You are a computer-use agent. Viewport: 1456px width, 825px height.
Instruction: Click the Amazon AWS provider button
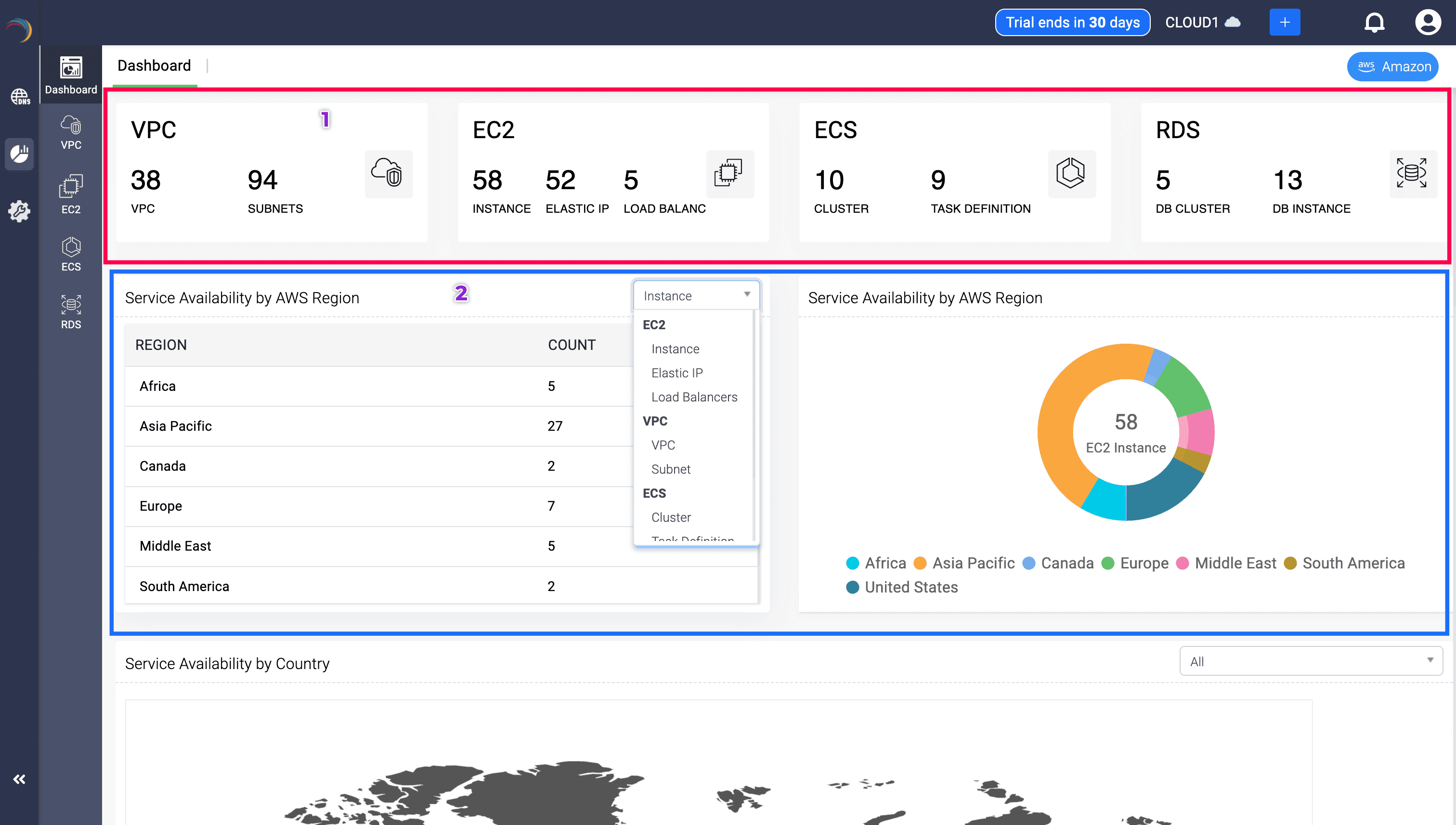(x=1393, y=66)
